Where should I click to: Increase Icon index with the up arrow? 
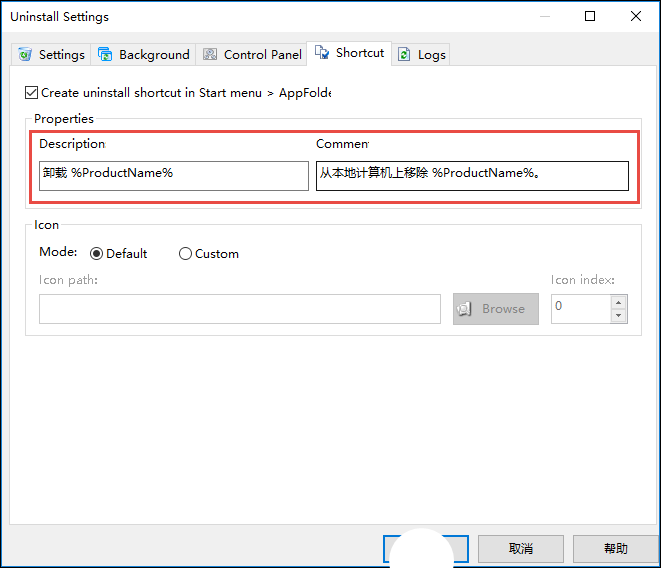pyautogui.click(x=618, y=302)
